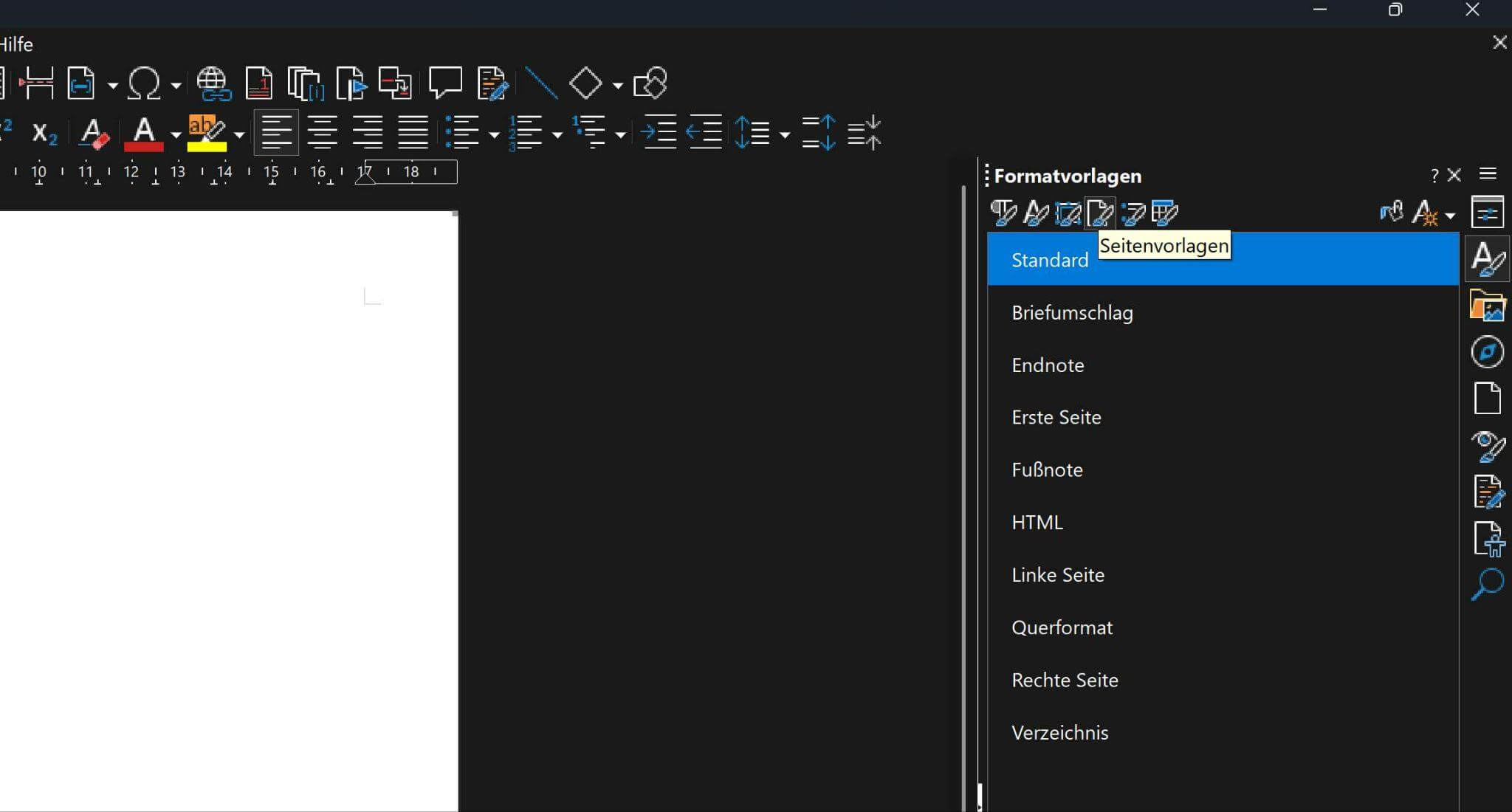Select the Querformat page style
Viewport: 1512px width, 812px height.
(x=1062, y=627)
